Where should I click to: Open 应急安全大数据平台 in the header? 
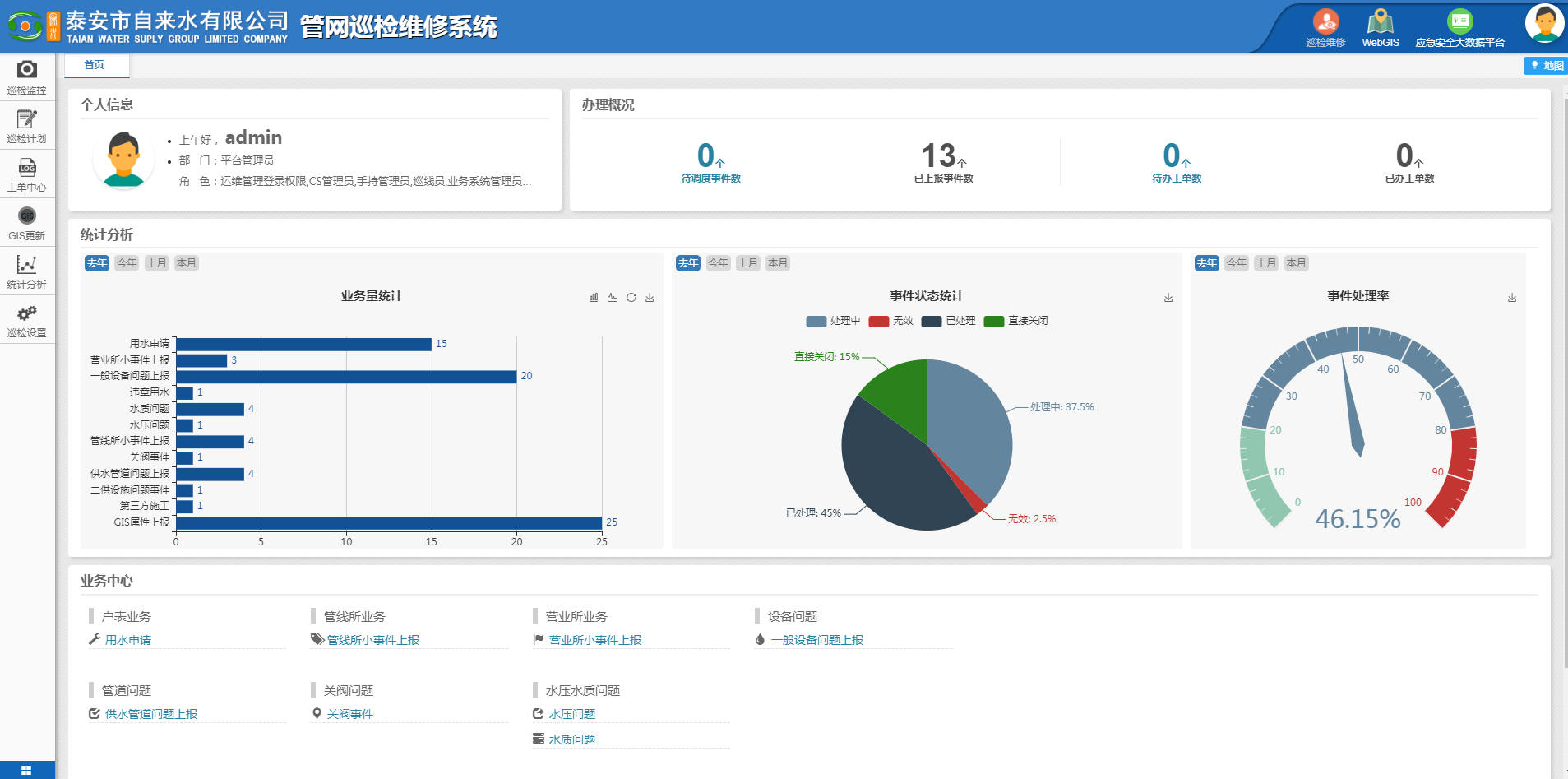coord(1459,28)
